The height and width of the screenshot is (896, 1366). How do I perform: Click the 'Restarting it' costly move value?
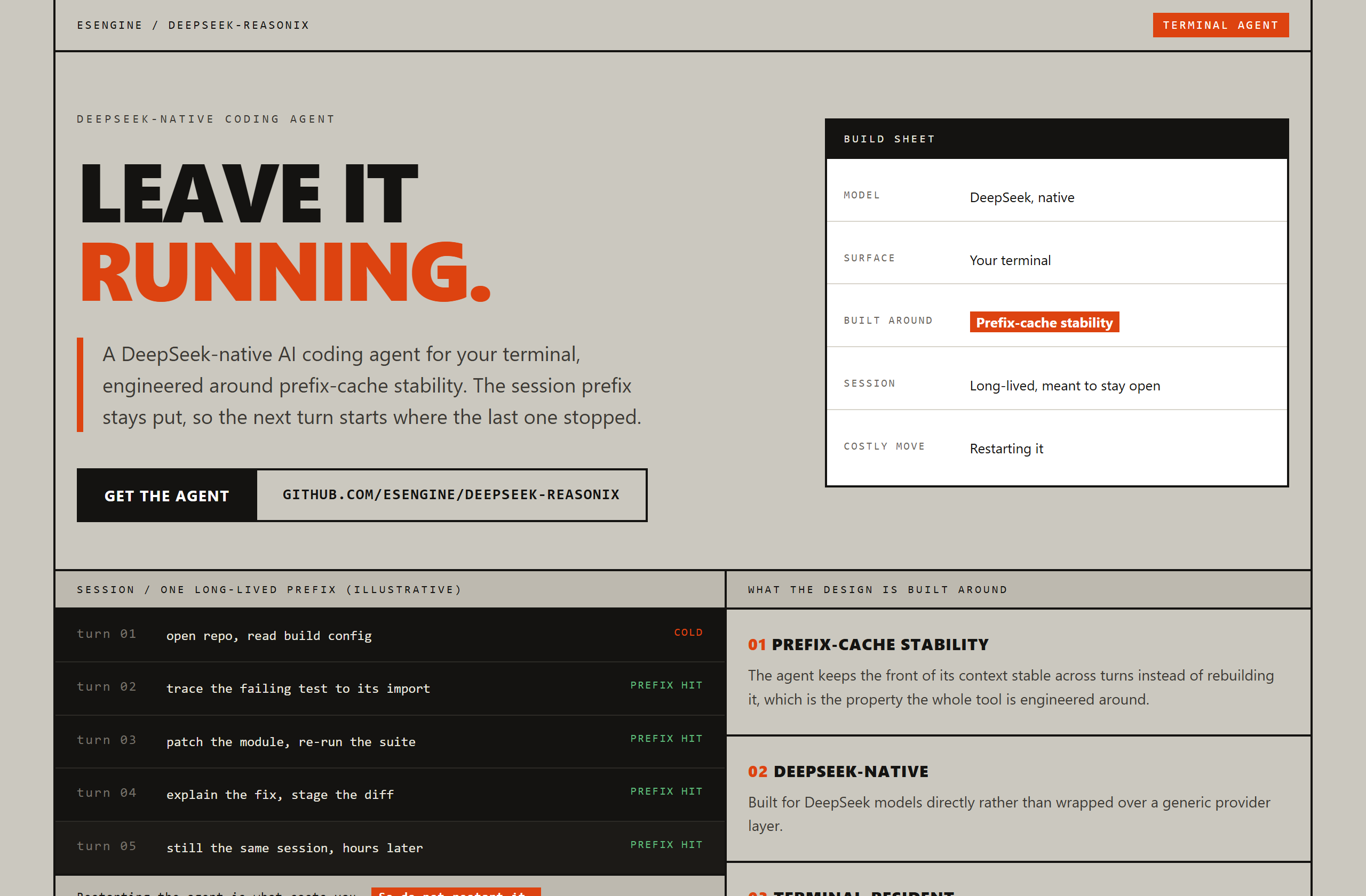[x=1006, y=448]
